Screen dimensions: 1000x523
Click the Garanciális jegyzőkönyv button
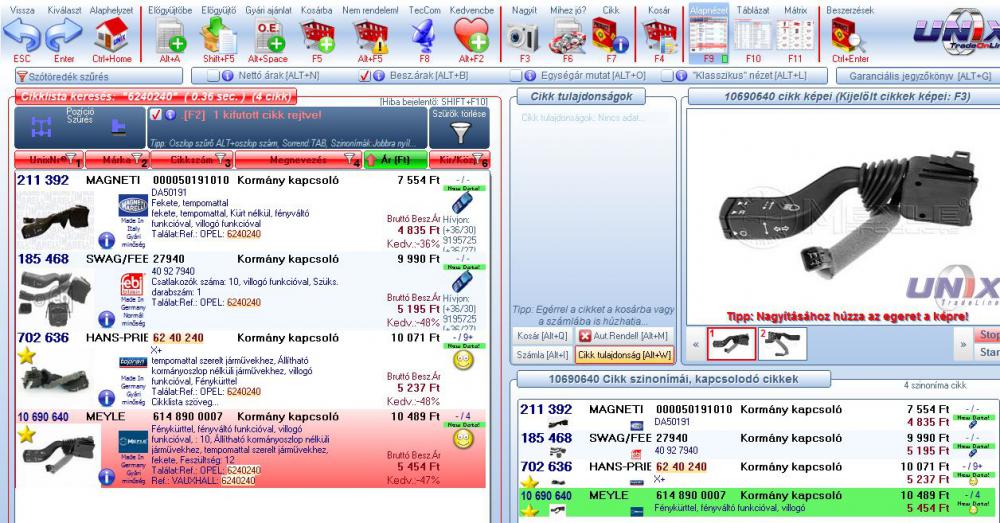coord(918,76)
